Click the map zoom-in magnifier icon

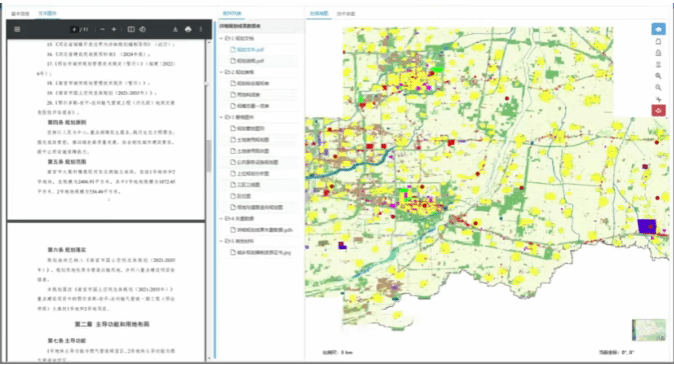[x=658, y=76]
